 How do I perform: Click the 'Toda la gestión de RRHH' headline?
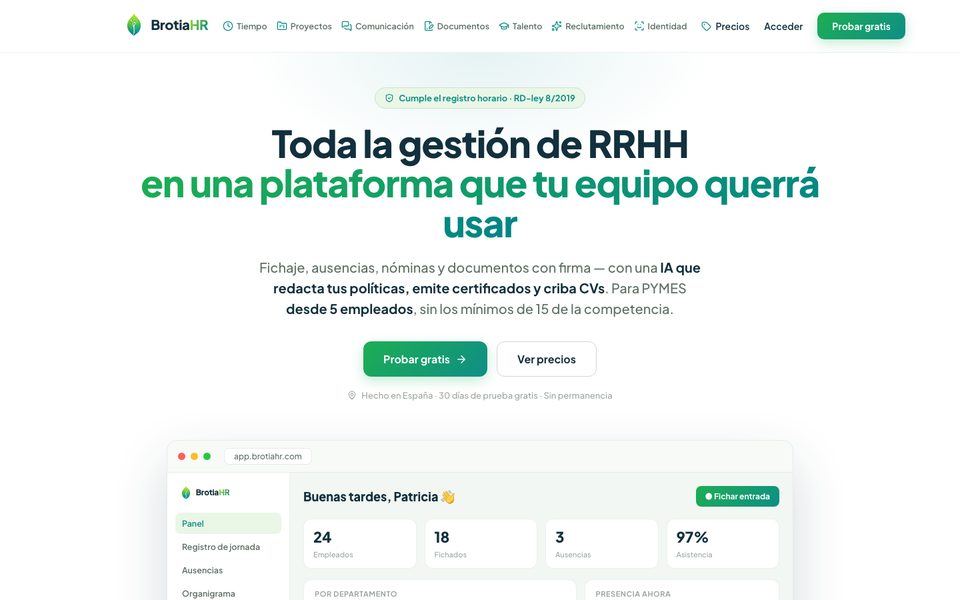[480, 145]
